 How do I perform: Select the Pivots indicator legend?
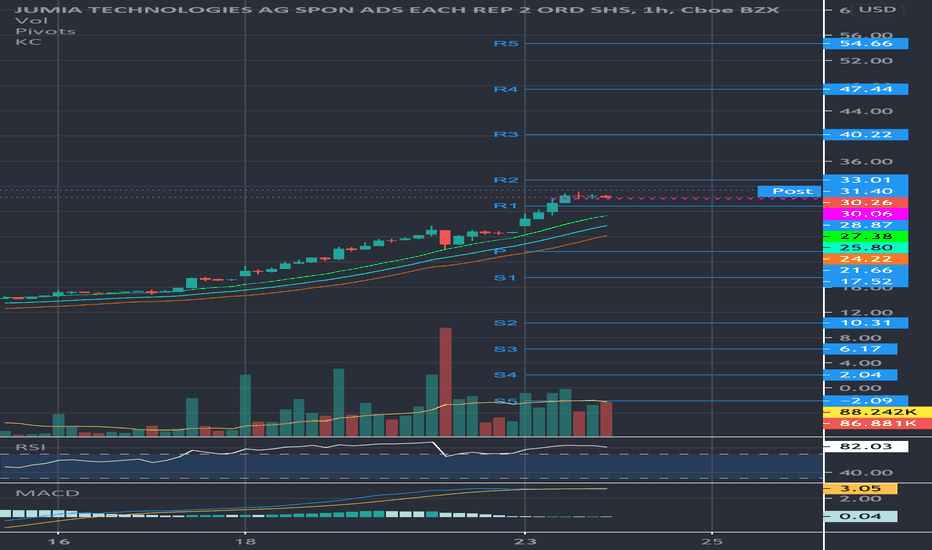45,31
